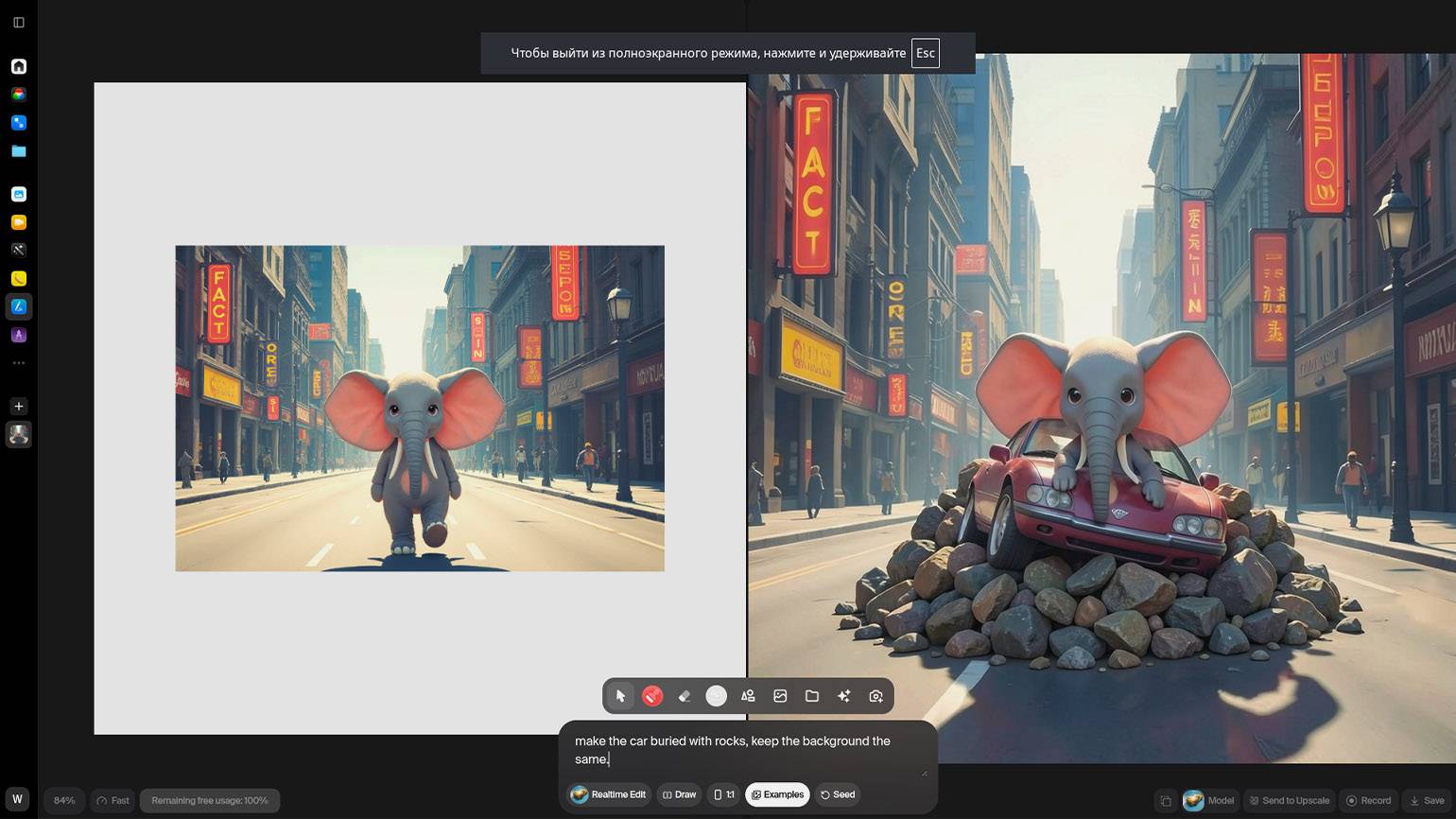Open the folder icon in toolbar
Screen dimensions: 1456x819
(x=812, y=696)
